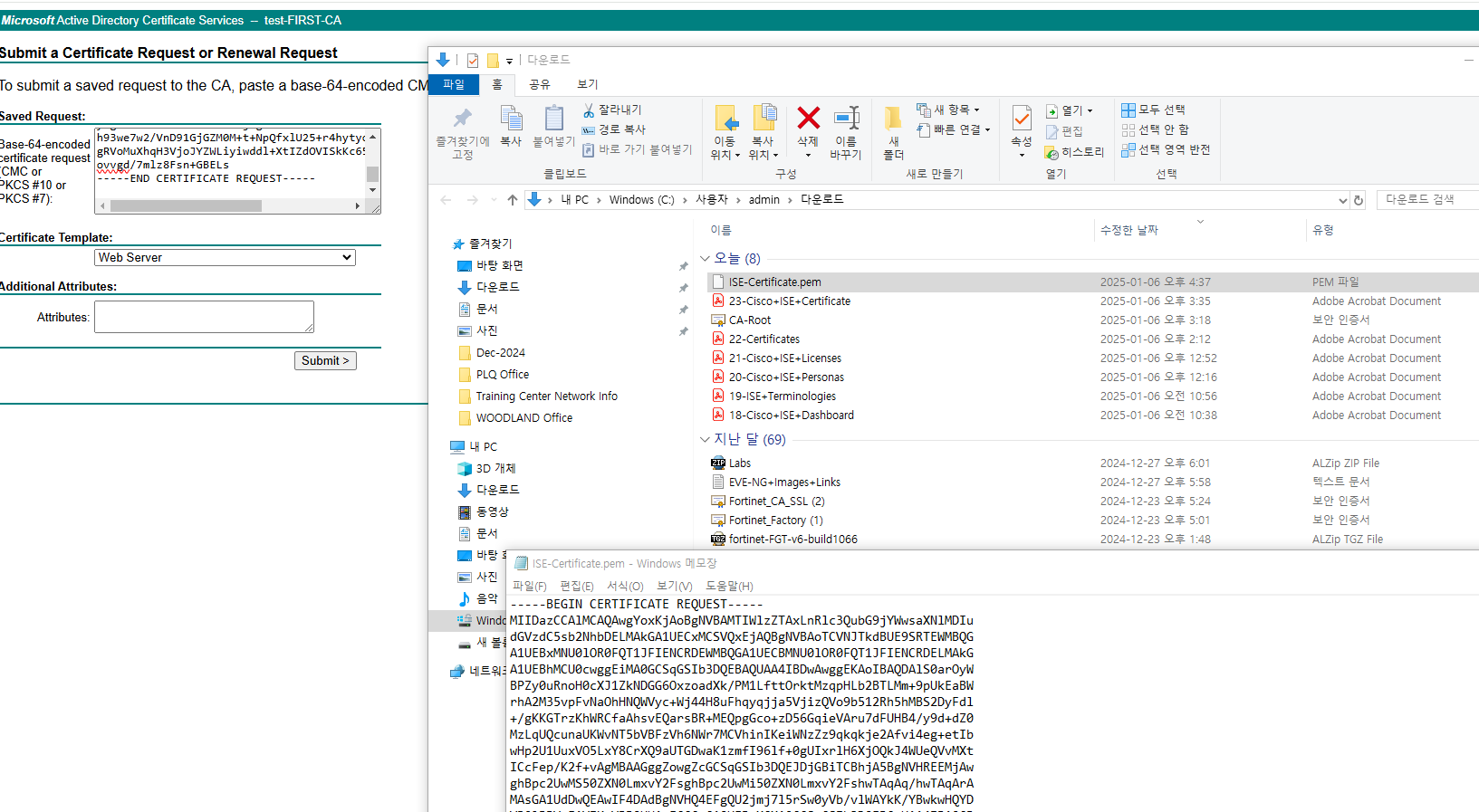Click the saved request scroll down arrow
Screen dimensions: 1479x812
coord(372,191)
